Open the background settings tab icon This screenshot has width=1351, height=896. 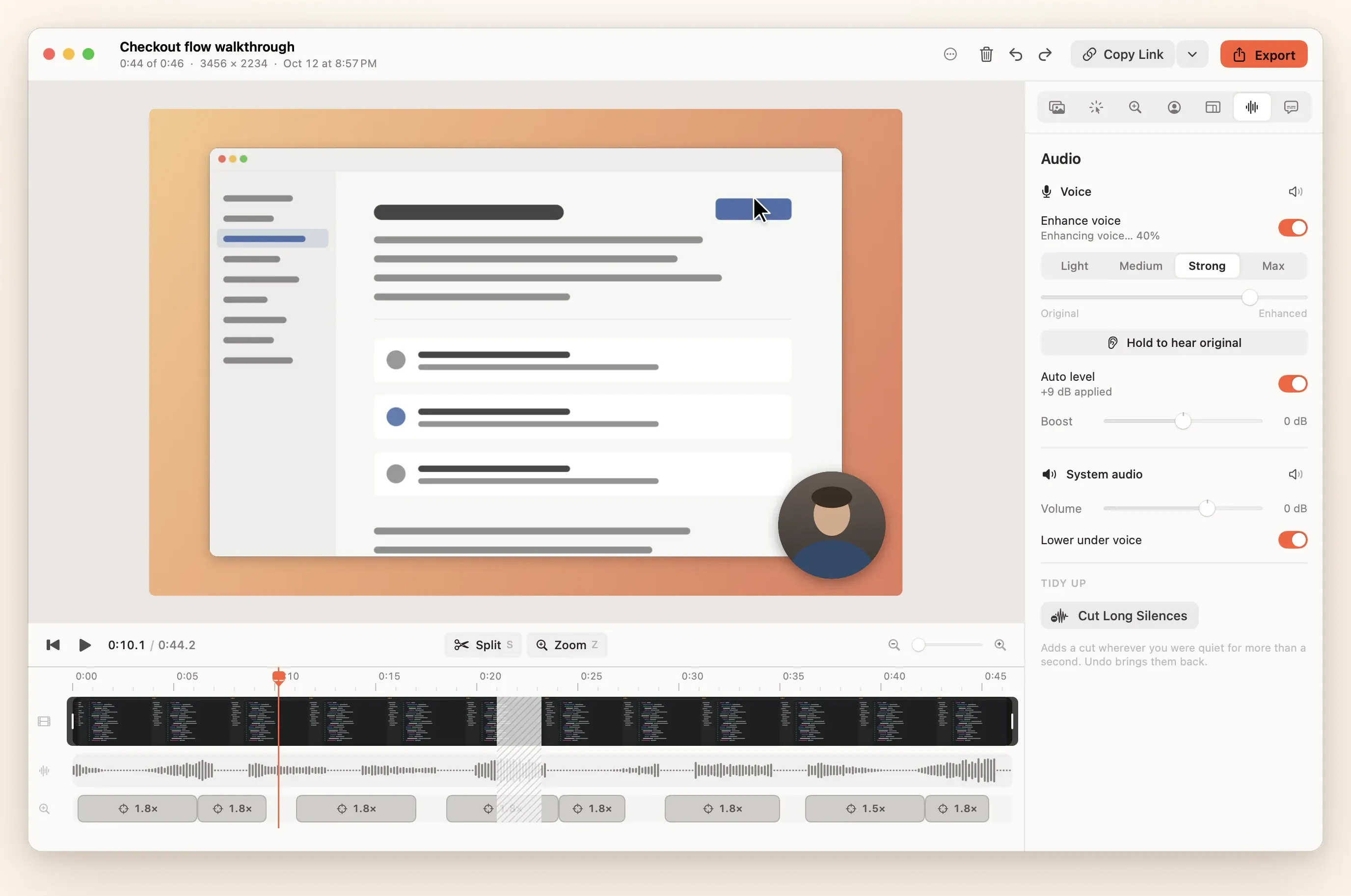pyautogui.click(x=1057, y=107)
